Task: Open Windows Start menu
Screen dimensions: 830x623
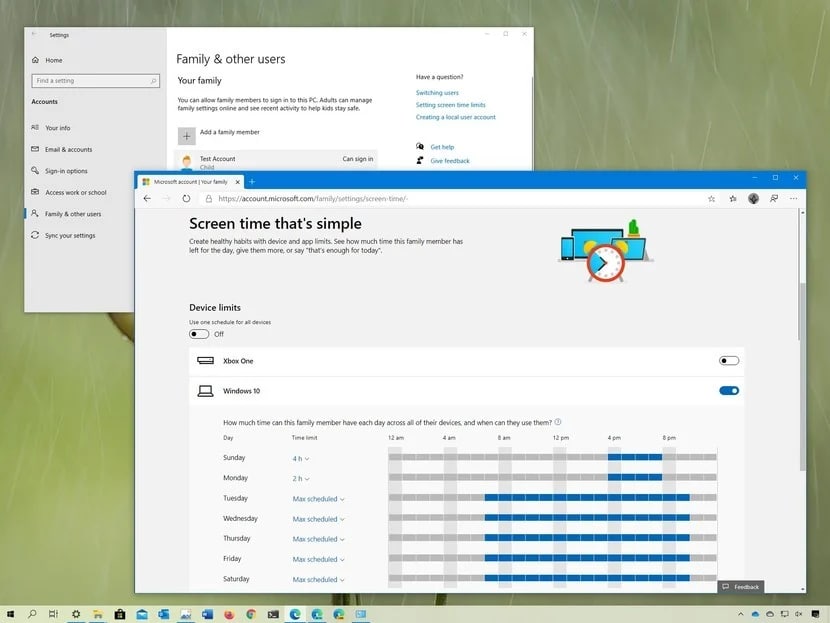Action: tap(10, 614)
